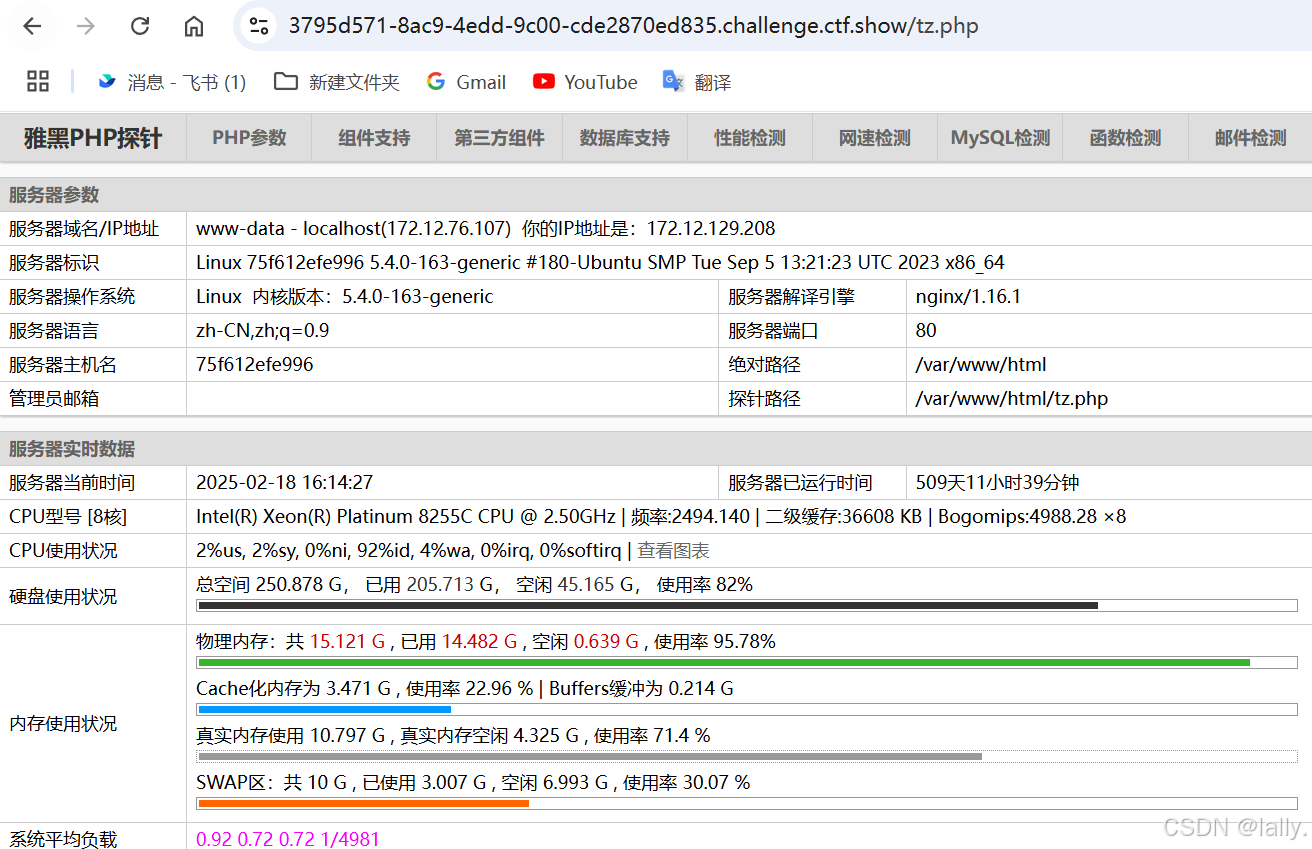This screenshot has width=1312, height=849.
Task: Click the 雅黑PHP探针 title
Action: [x=93, y=138]
